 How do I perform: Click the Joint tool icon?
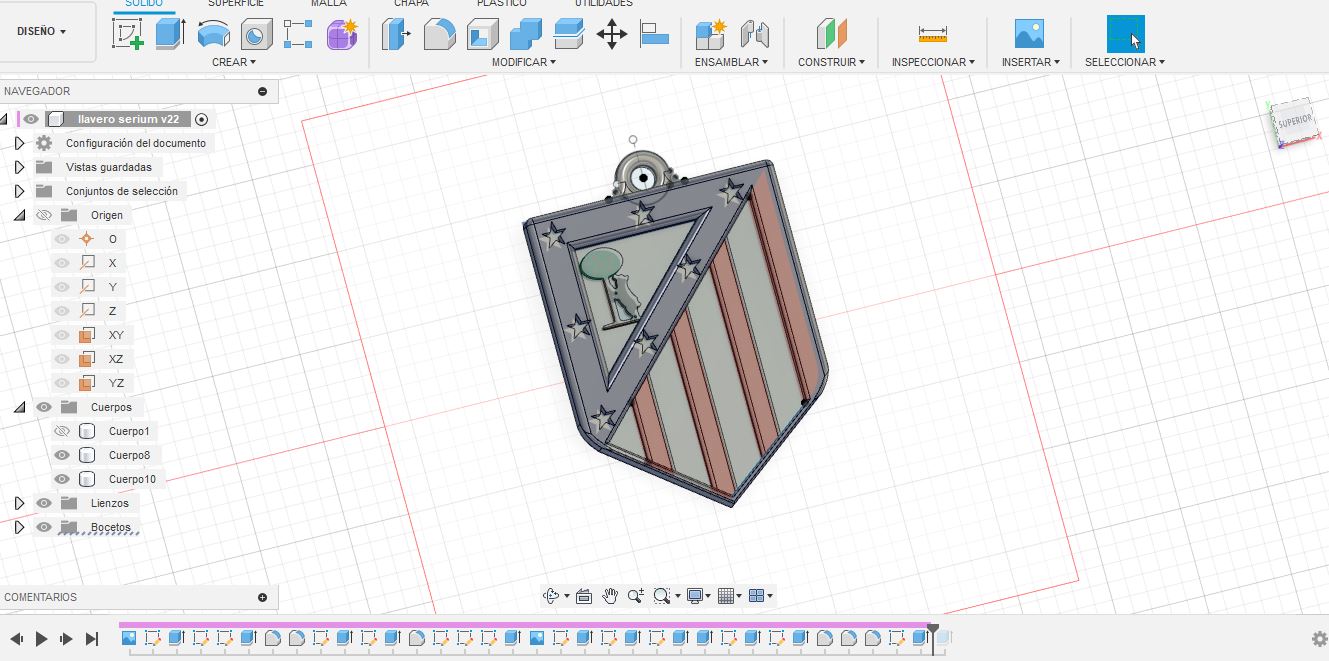754,35
